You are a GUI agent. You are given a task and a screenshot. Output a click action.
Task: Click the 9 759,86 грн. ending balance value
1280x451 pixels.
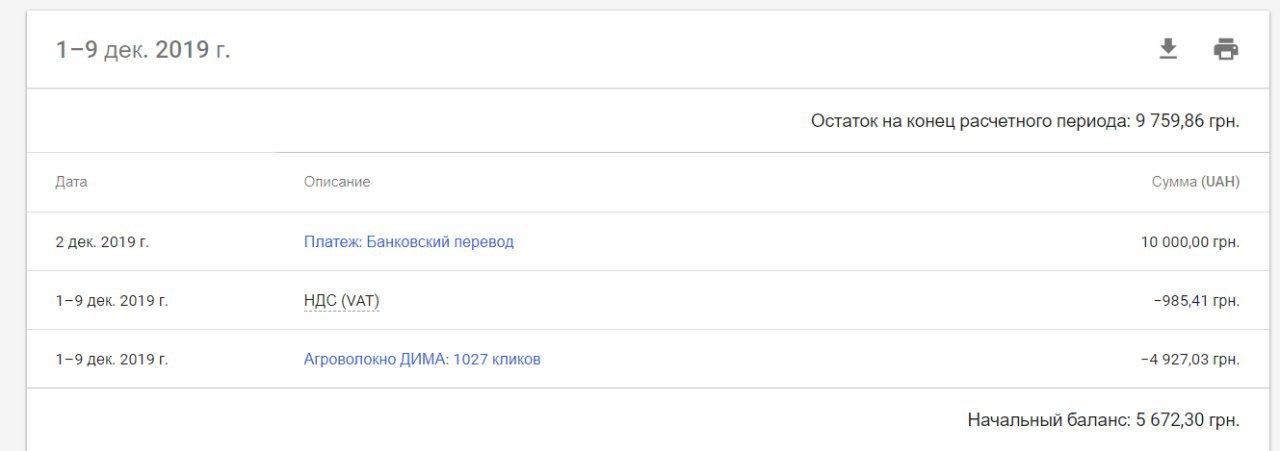click(x=1188, y=121)
